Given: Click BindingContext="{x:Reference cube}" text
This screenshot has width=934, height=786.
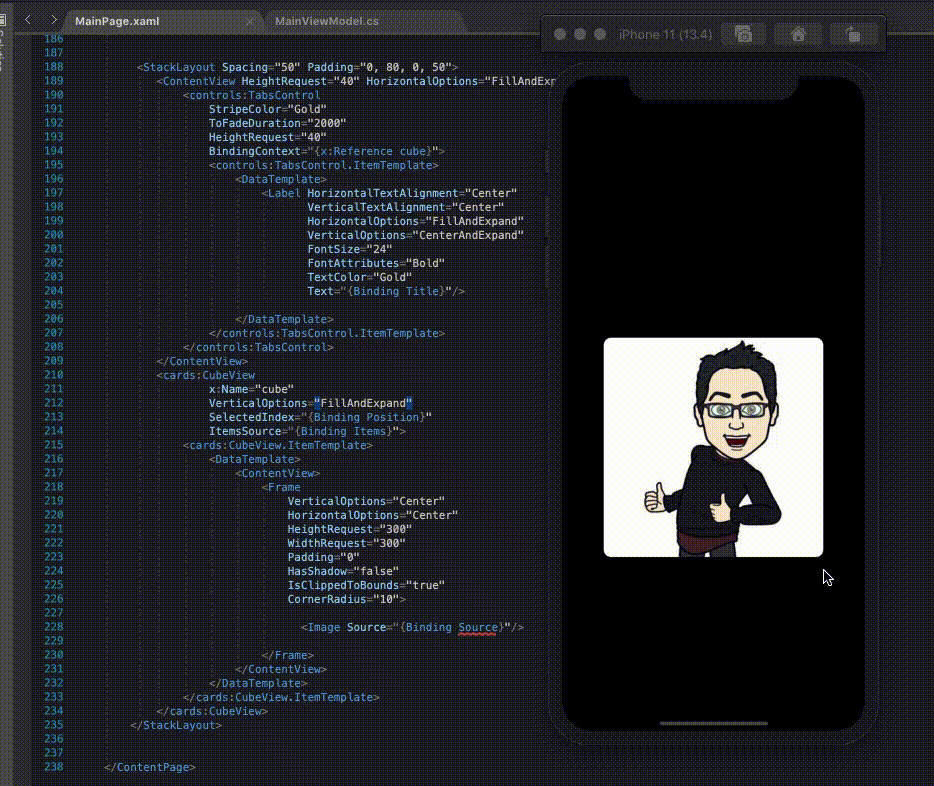Looking at the screenshot, I should [x=323, y=151].
